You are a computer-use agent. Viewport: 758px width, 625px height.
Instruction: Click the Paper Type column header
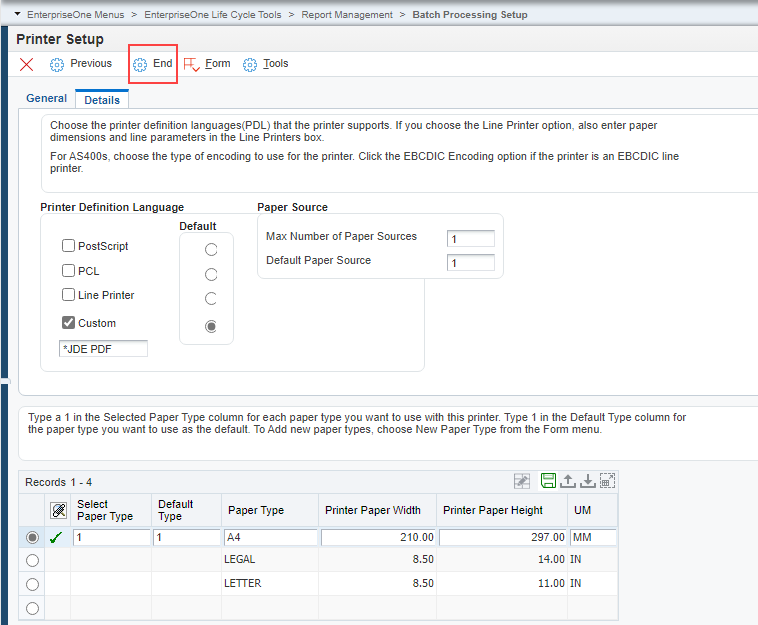(x=270, y=510)
